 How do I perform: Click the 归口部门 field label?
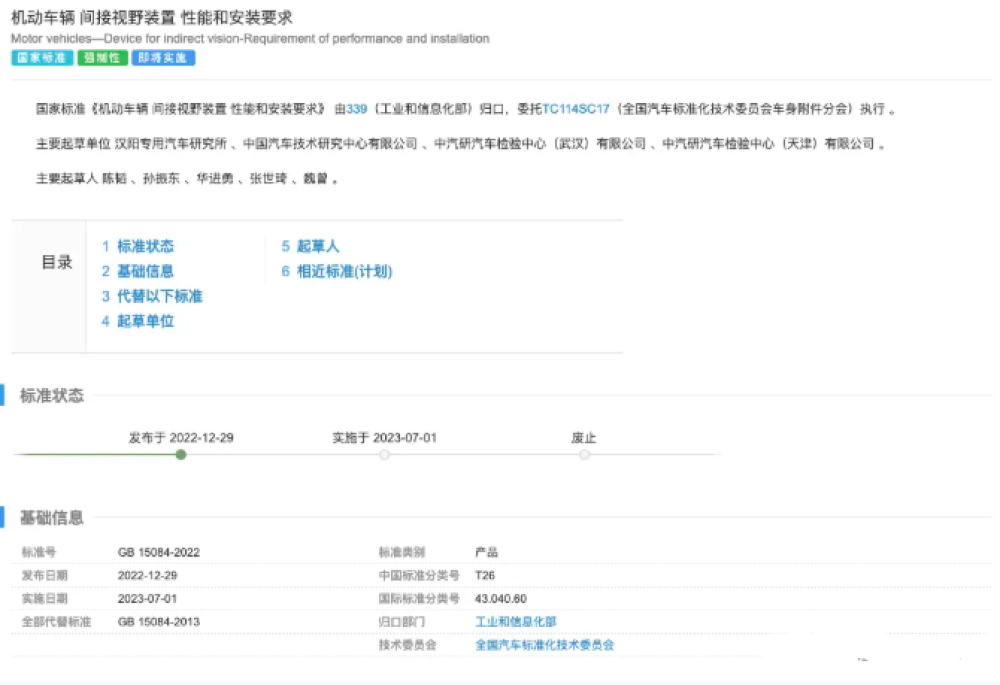click(402, 622)
